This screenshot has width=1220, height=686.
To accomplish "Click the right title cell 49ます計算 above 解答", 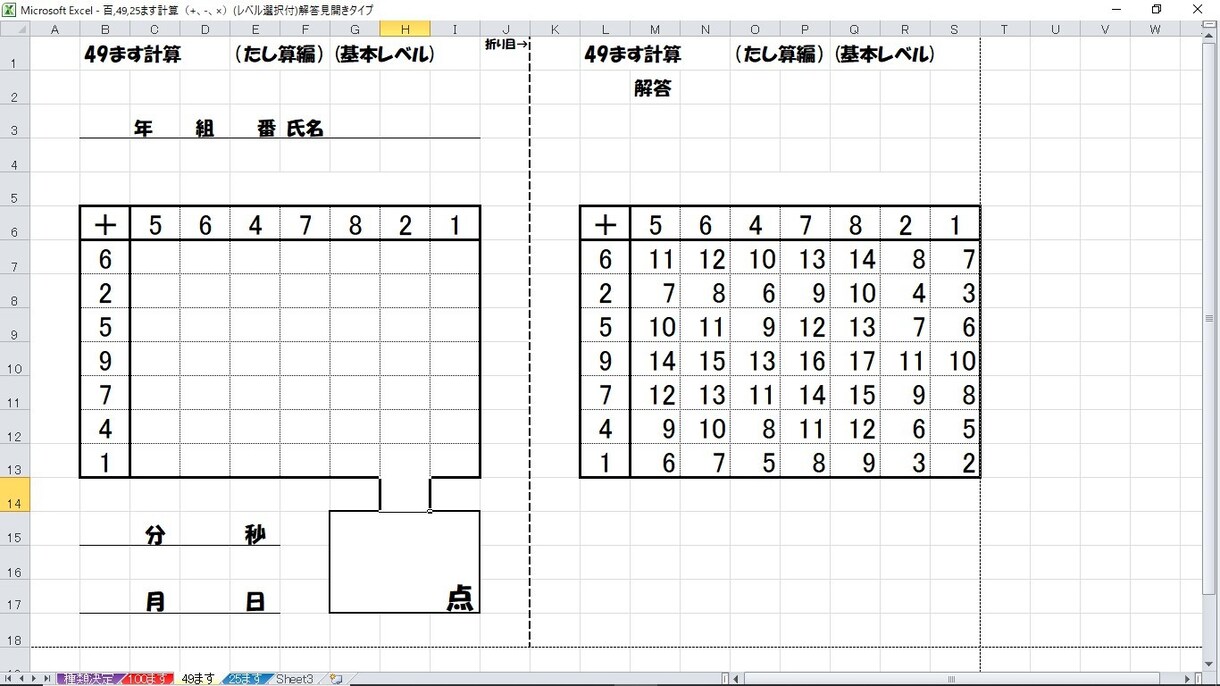I will 632,54.
